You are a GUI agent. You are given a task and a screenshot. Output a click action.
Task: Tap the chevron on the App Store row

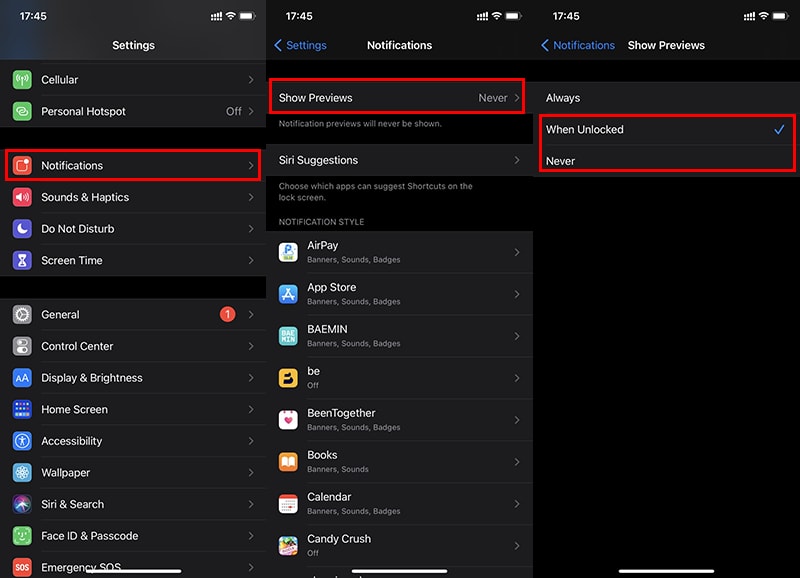pyautogui.click(x=517, y=294)
